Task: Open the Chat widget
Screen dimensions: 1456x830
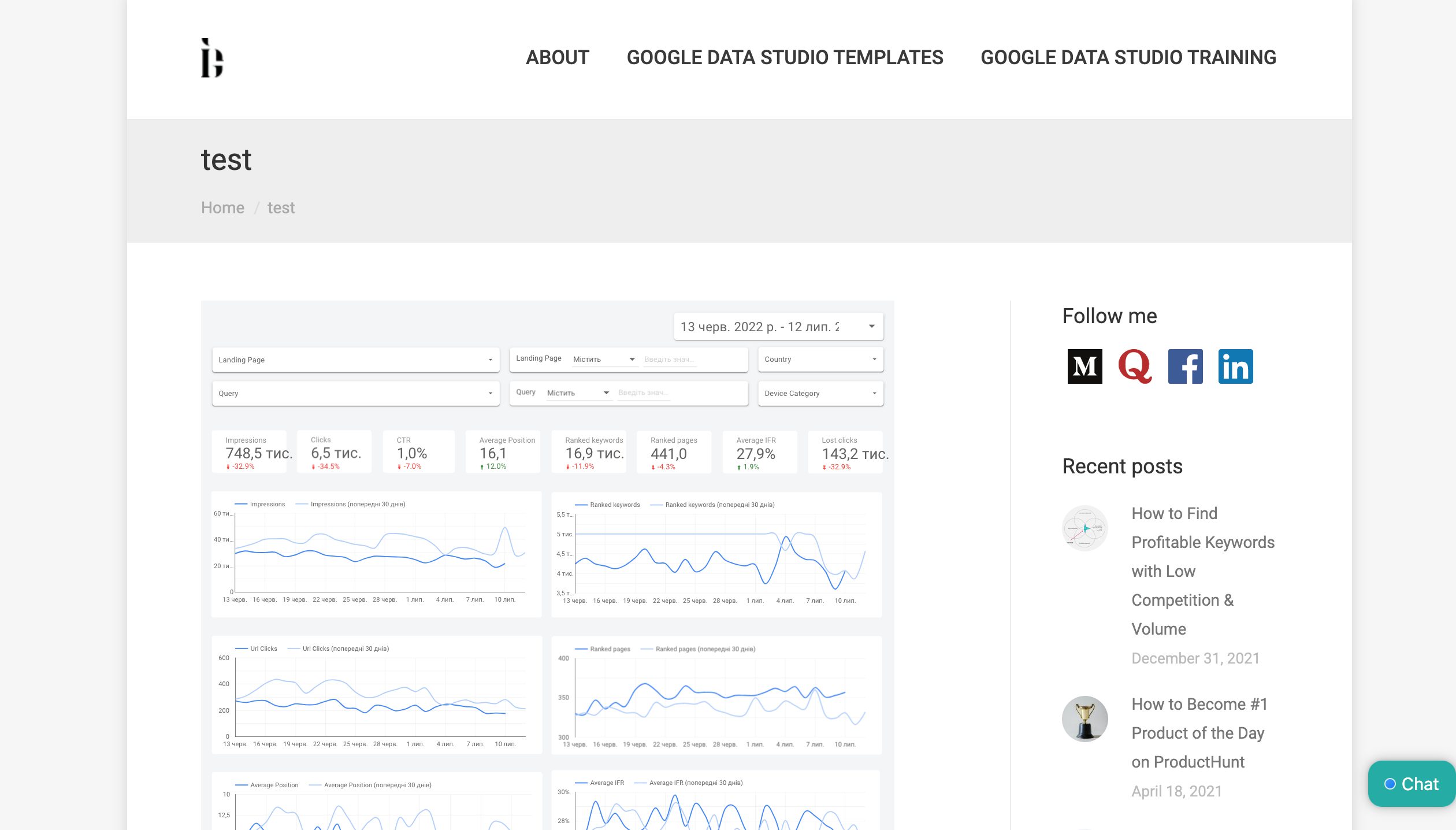Action: click(1411, 784)
